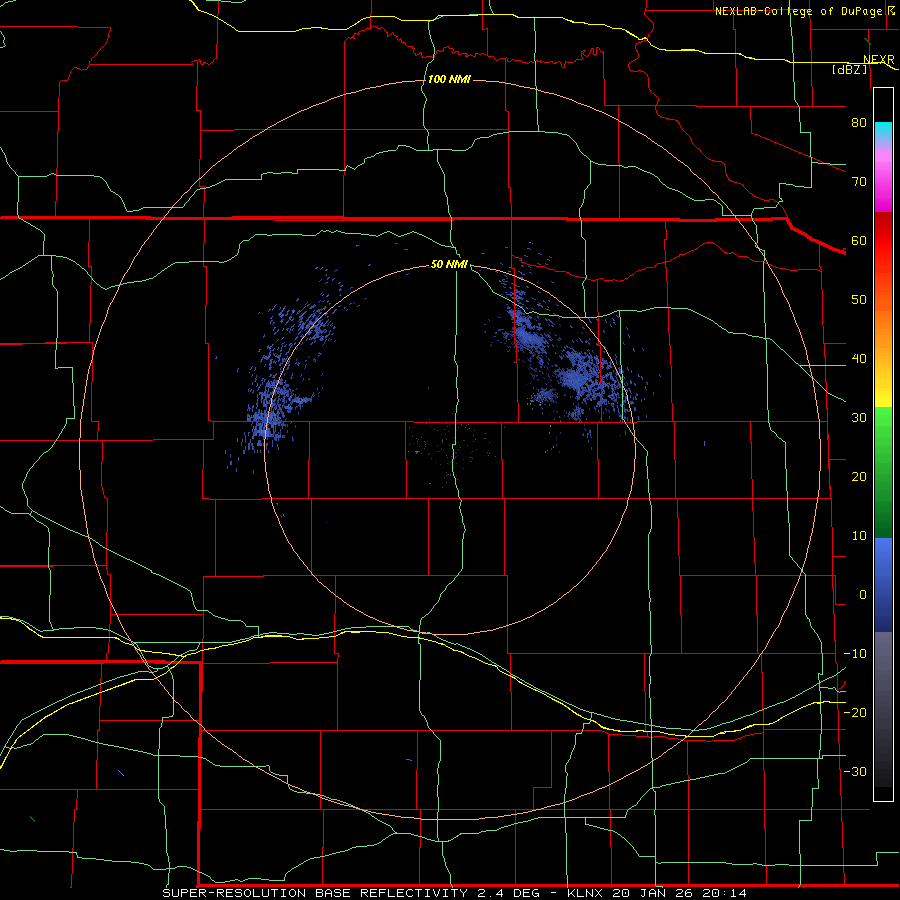This screenshot has width=900, height=900.
Task: Click the 0 dBZ scale value
Action: point(863,595)
